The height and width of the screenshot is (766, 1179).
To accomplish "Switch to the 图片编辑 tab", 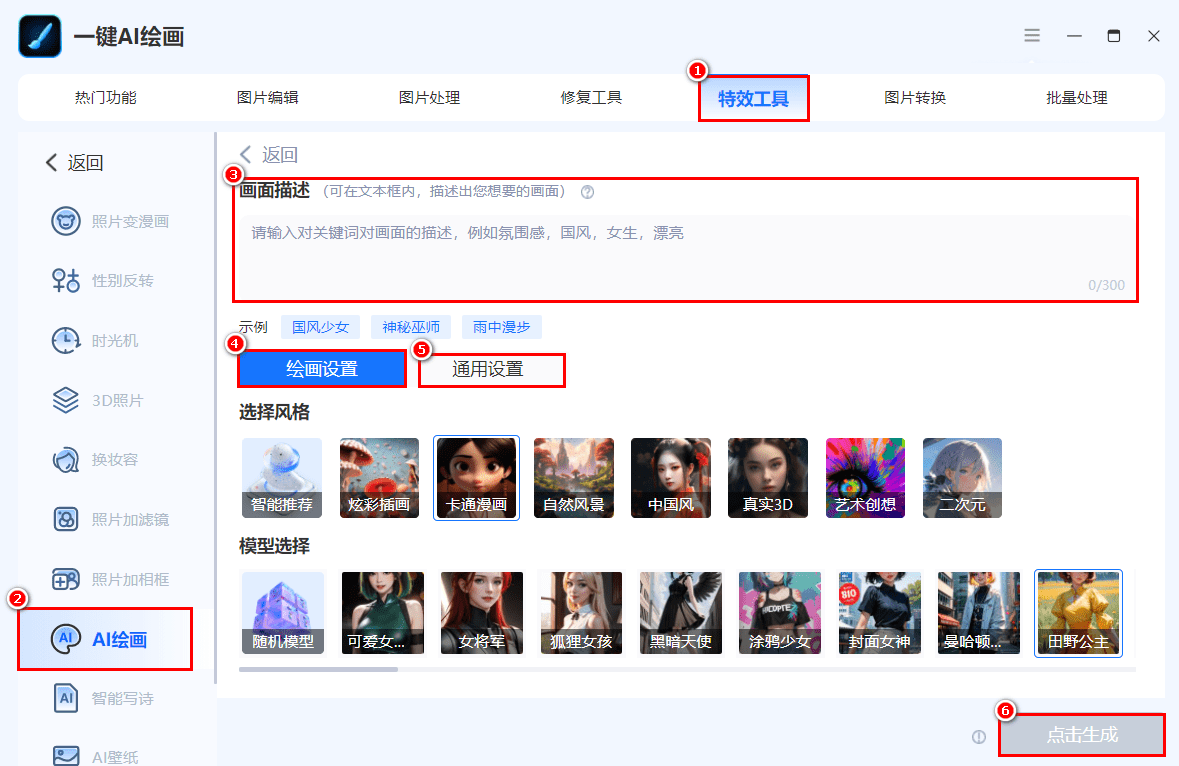I will pos(267,98).
